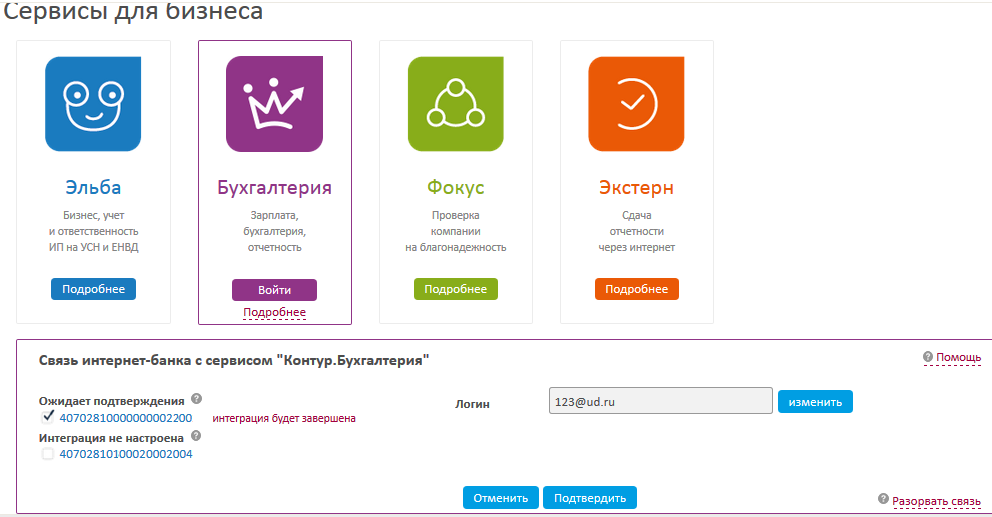The image size is (992, 517).
Task: Click help icon next to Интеграция не настроена
Action: (x=196, y=435)
